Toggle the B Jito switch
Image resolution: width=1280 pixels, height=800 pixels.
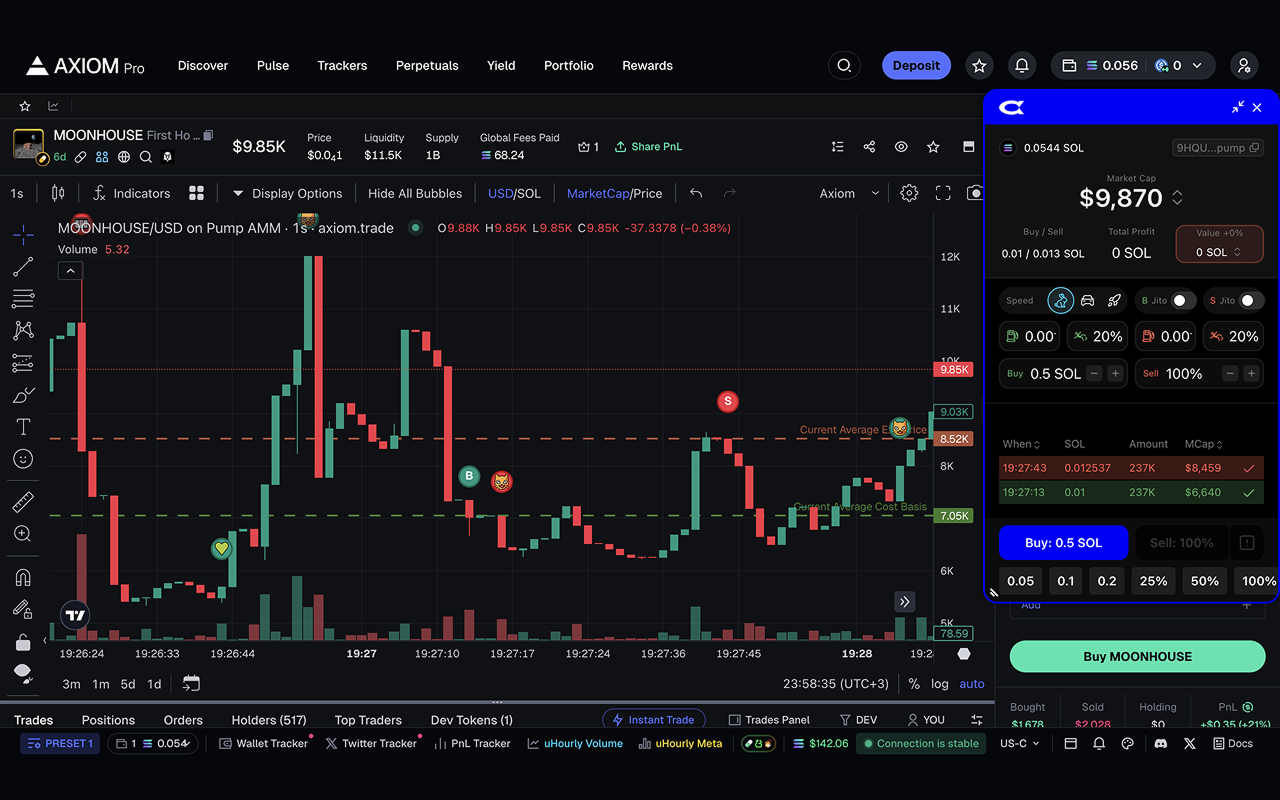[1183, 301]
